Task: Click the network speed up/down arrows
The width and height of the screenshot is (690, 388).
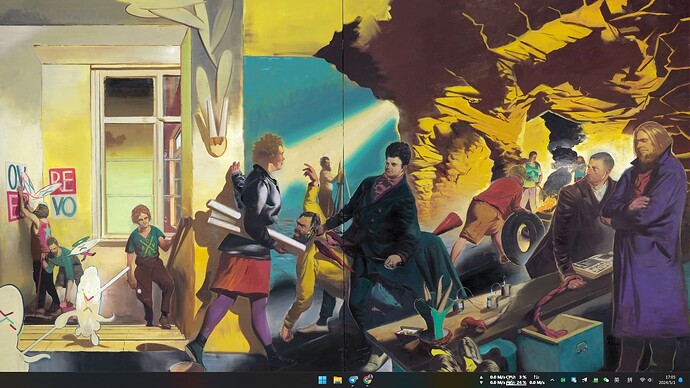Action: click(x=481, y=380)
